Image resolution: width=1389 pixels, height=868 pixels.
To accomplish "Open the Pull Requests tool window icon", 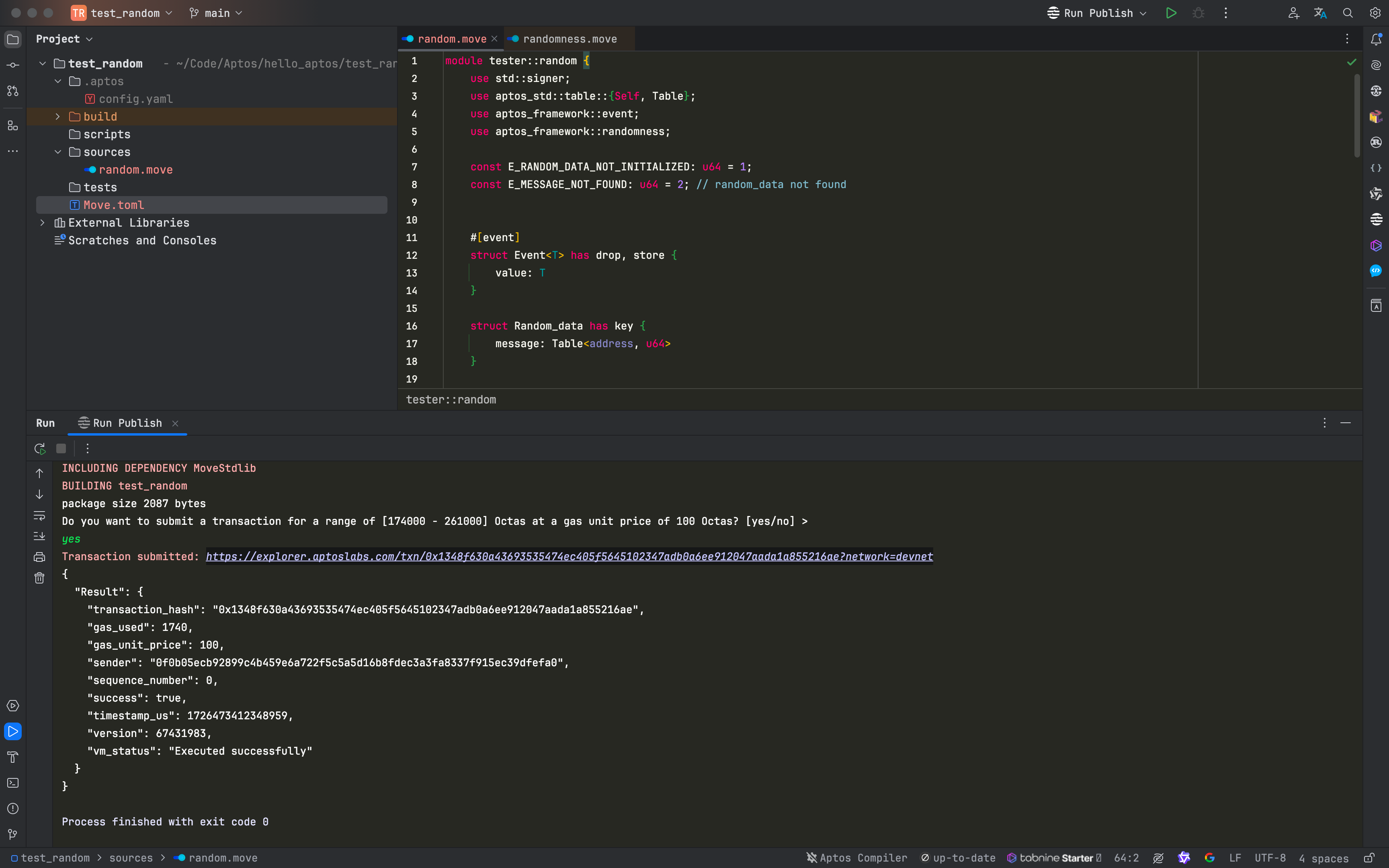I will pyautogui.click(x=12, y=91).
